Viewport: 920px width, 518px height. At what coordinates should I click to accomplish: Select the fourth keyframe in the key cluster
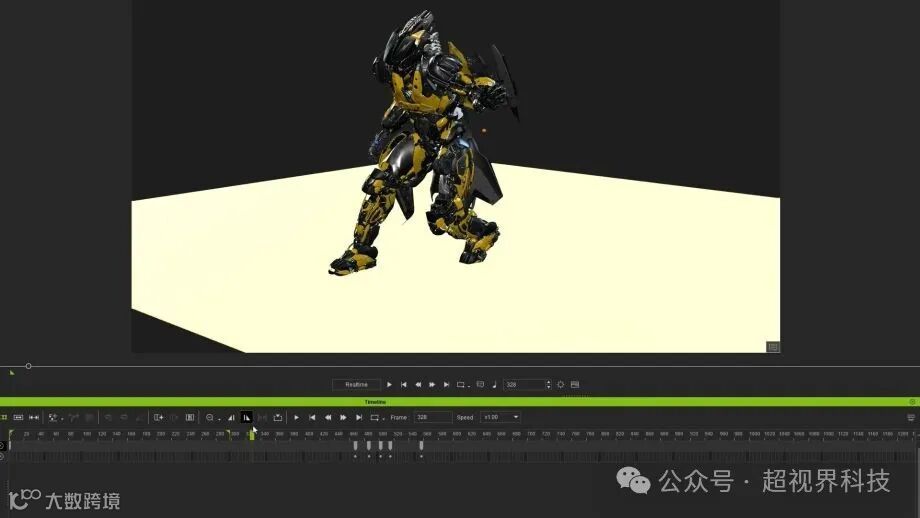(x=390, y=446)
